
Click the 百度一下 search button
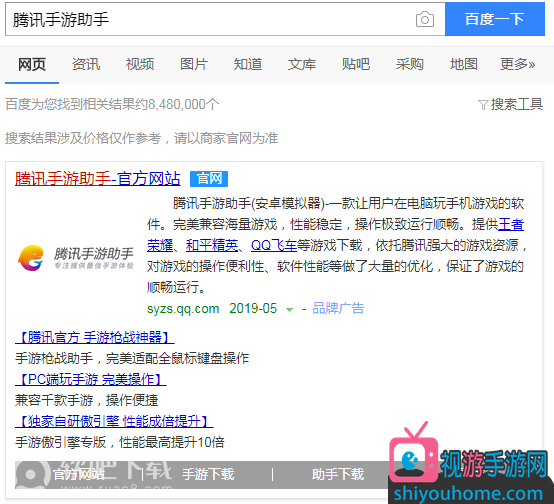coord(495,19)
